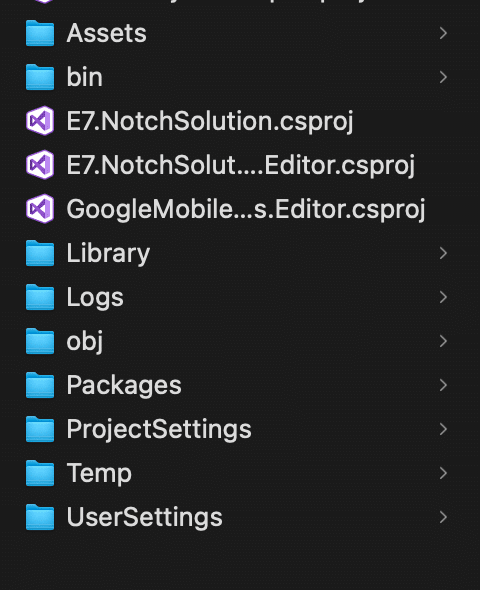Select the UserSettings folder label
The width and height of the screenshot is (480, 590).
coord(144,518)
